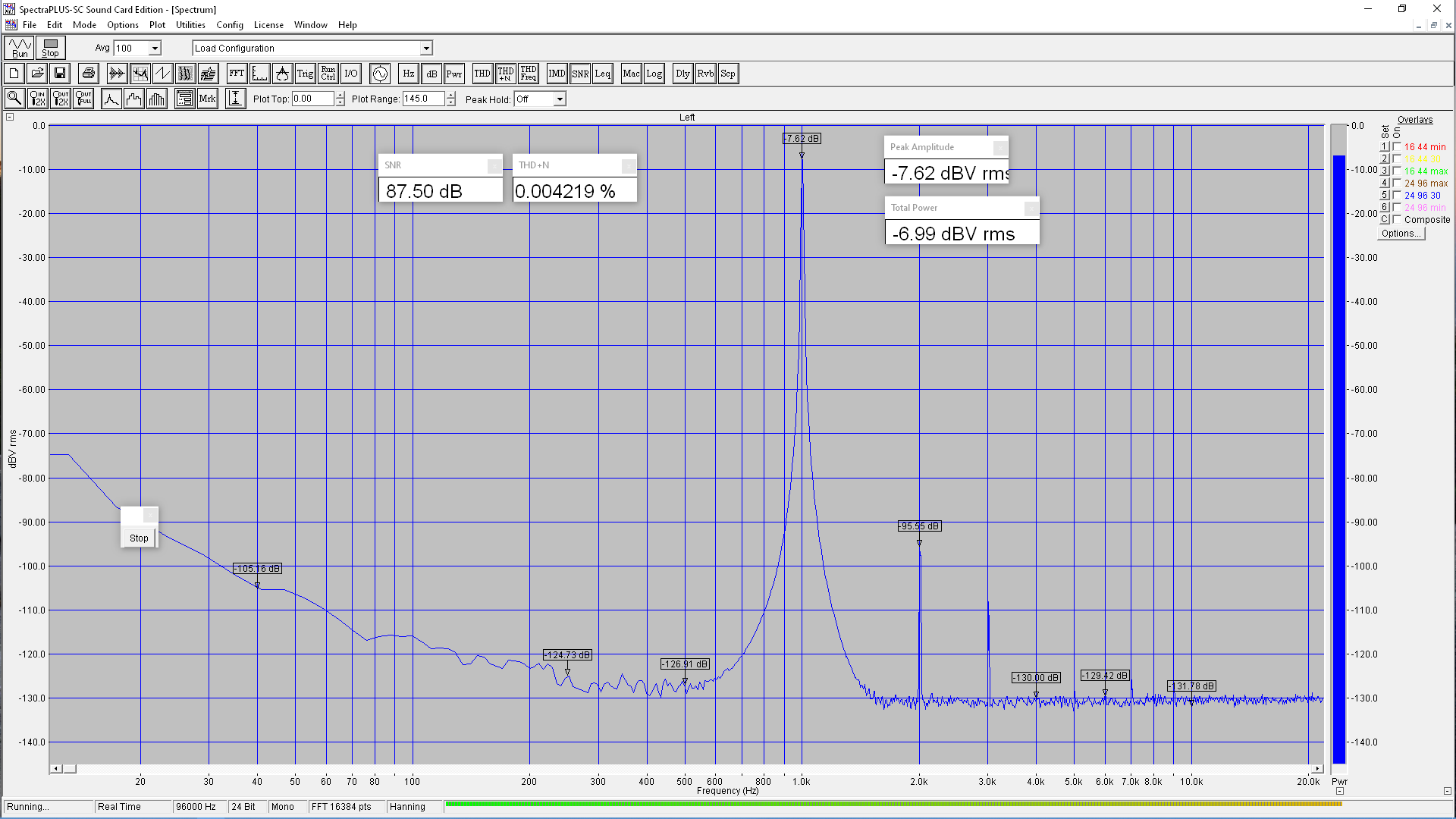The image size is (1456, 819).
Task: Click the -7.62 dB peak marker label
Action: click(802, 139)
